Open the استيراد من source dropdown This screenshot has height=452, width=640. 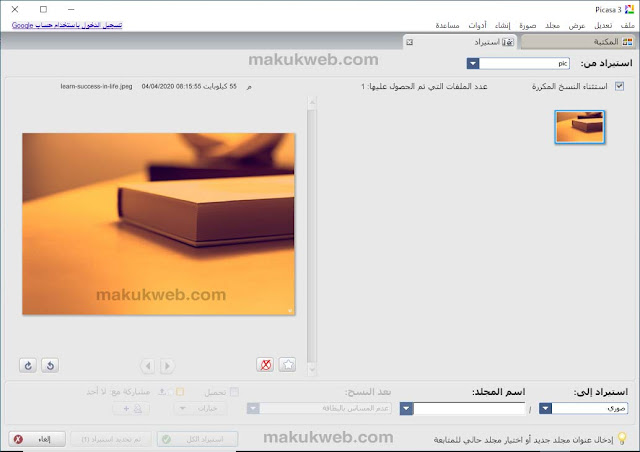point(473,63)
